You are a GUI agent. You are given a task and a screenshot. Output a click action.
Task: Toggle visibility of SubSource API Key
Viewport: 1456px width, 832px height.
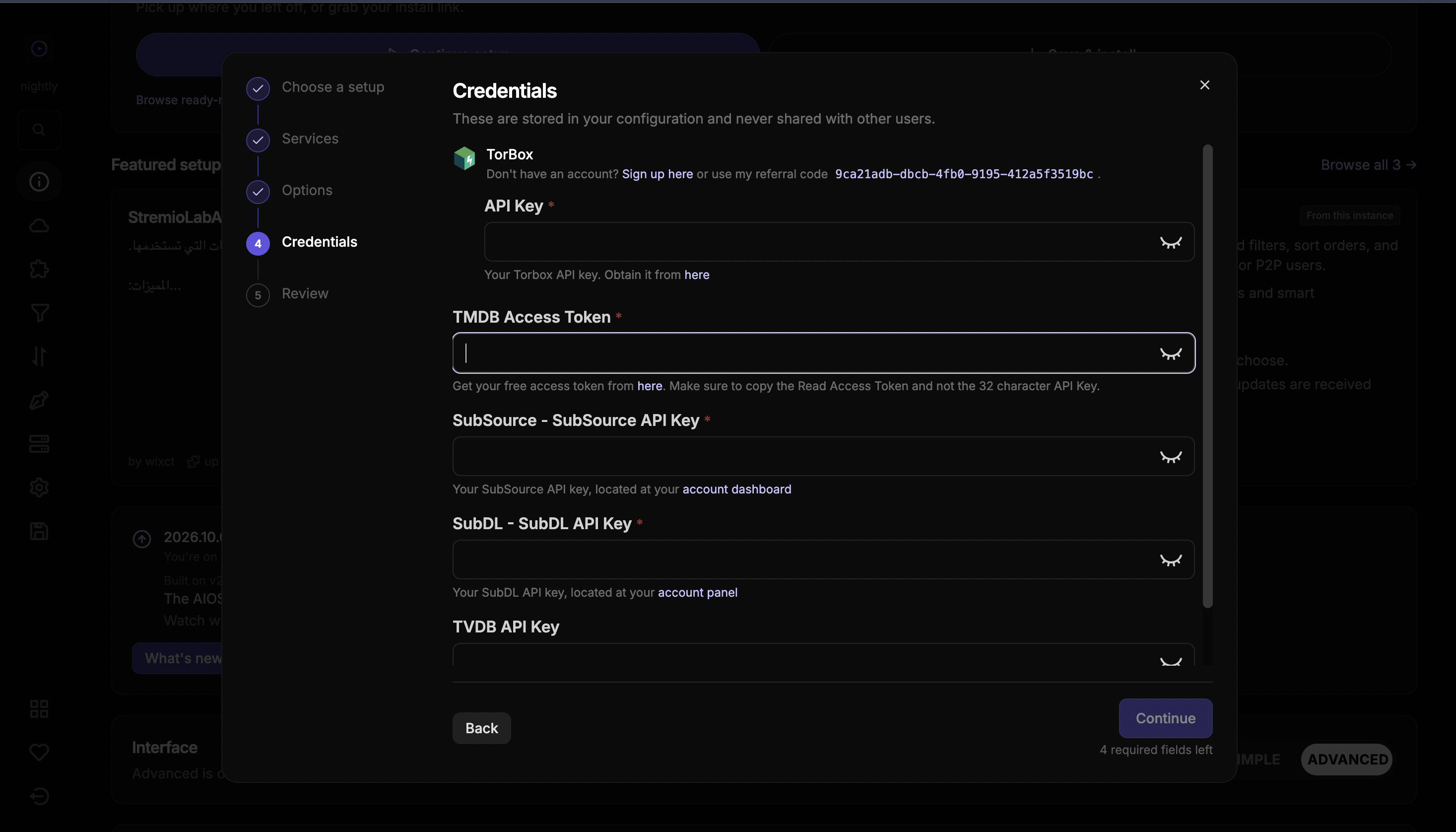point(1170,457)
